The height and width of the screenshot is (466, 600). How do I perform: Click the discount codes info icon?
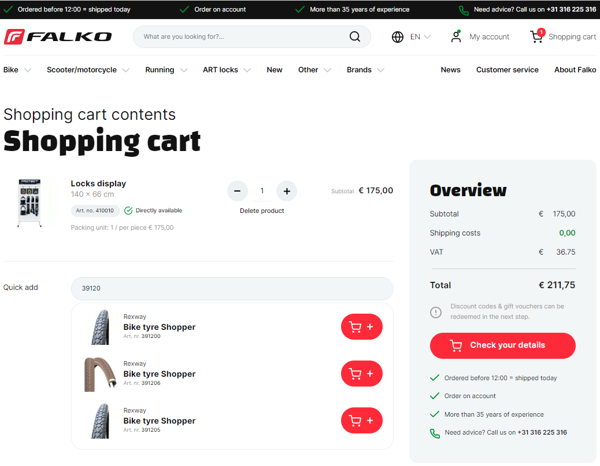click(436, 312)
